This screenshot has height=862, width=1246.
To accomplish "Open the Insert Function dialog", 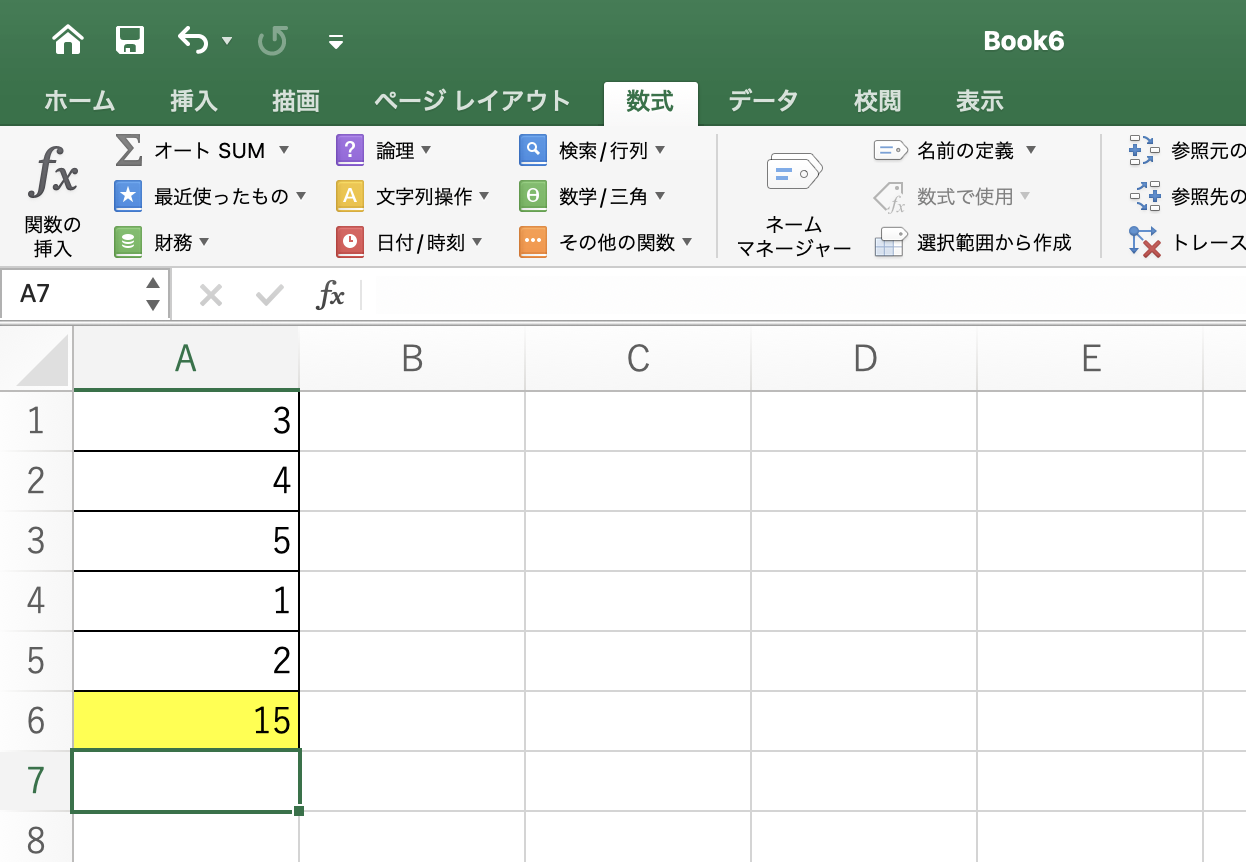I will pos(52,195).
